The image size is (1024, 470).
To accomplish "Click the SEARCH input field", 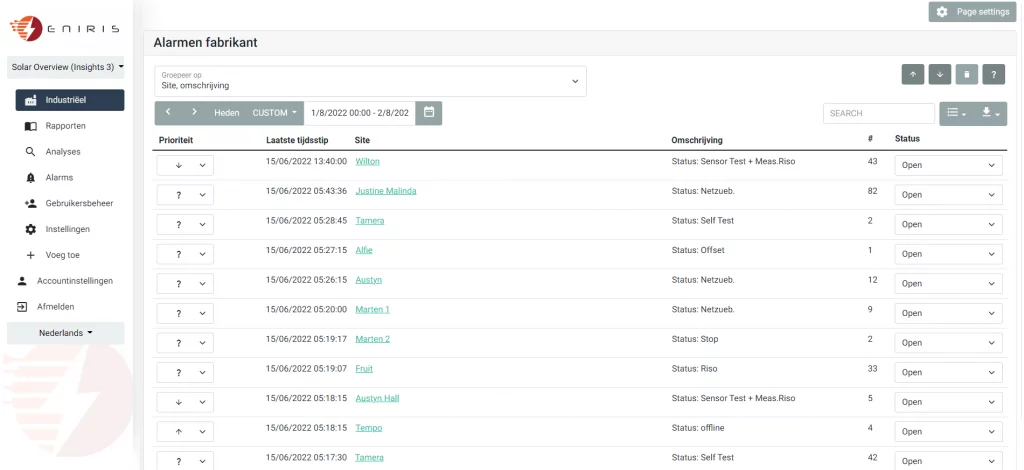I will click(879, 114).
